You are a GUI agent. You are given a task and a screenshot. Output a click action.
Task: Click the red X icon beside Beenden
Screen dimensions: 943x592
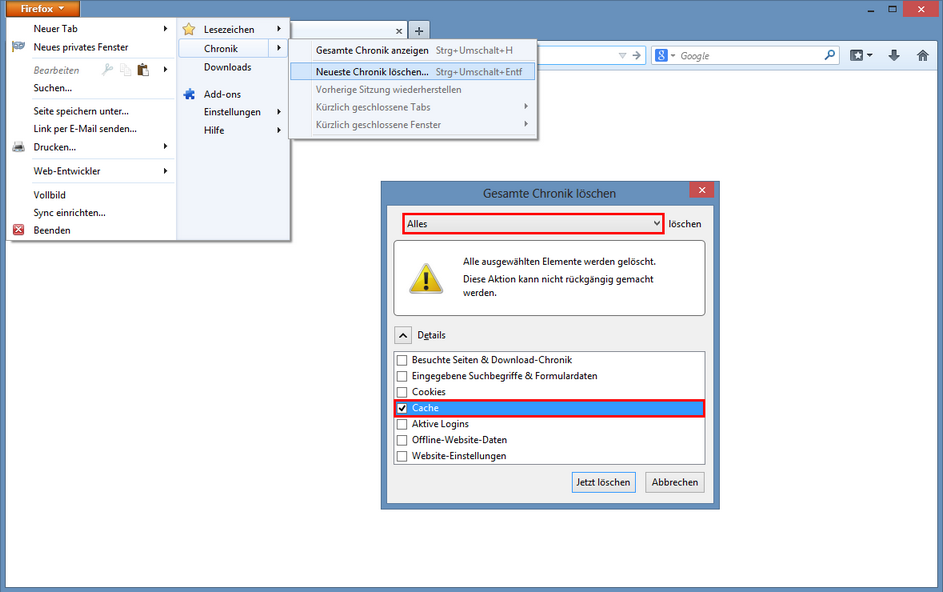[18, 229]
